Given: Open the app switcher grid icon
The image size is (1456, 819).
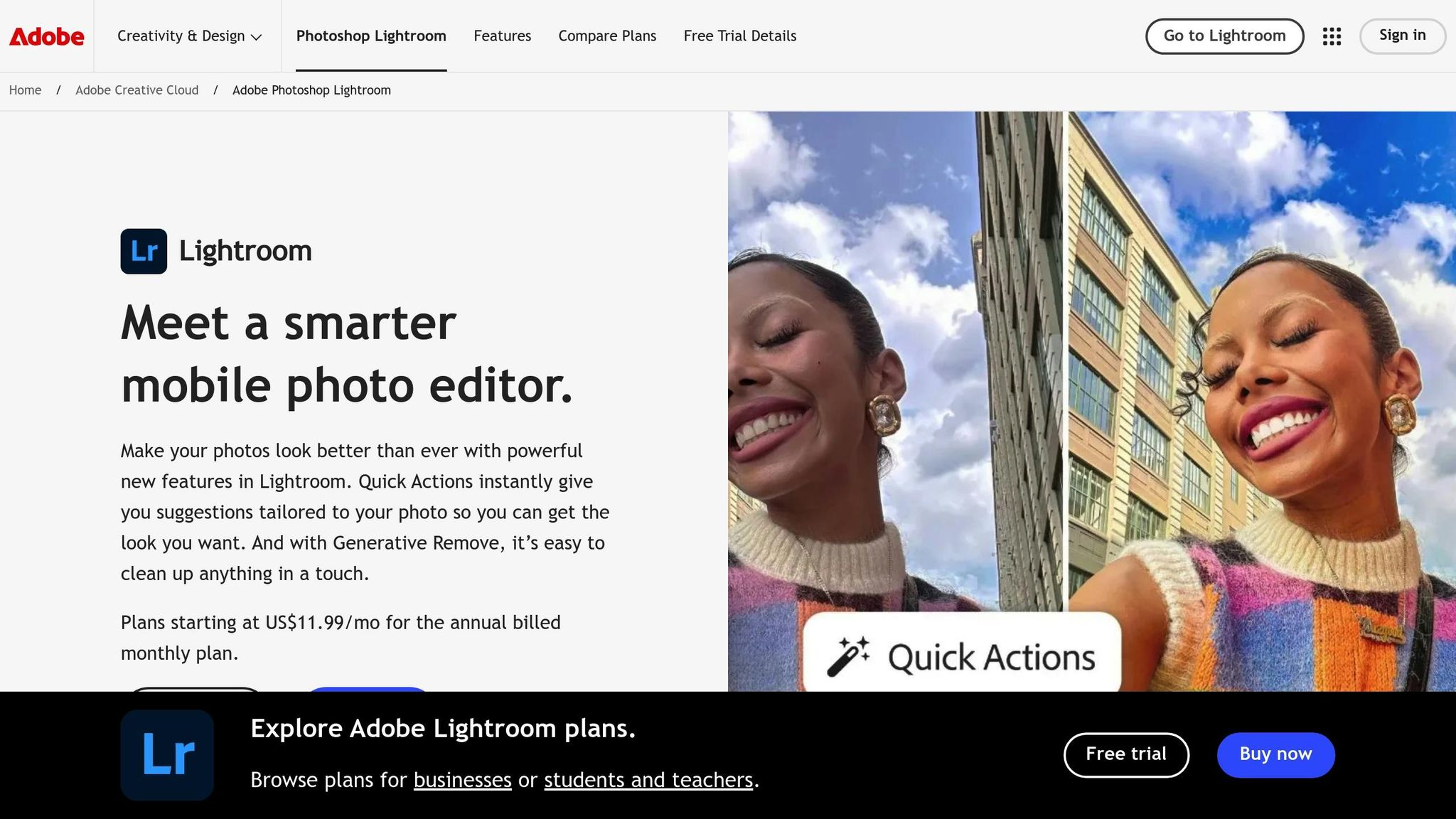Looking at the screenshot, I should (x=1332, y=36).
